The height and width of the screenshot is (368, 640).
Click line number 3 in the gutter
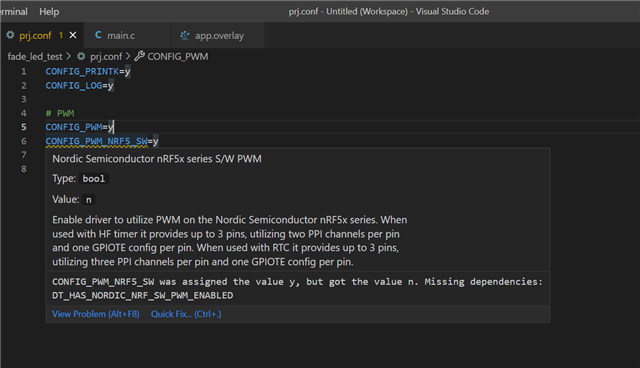pyautogui.click(x=24, y=99)
